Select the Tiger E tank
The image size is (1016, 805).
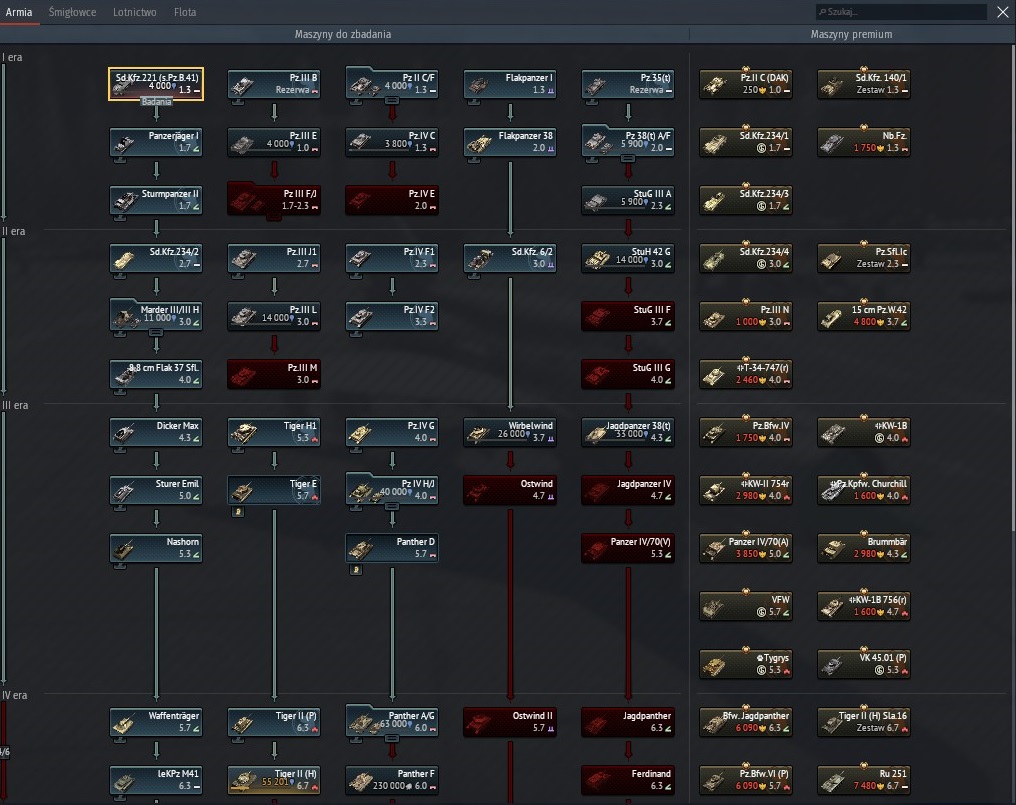274,490
